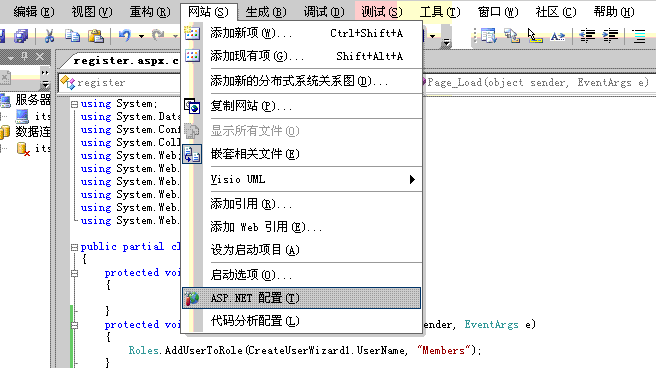Select the its database node with red X
Image resolution: width=656 pixels, height=368 pixels.
pyautogui.click(x=42, y=148)
